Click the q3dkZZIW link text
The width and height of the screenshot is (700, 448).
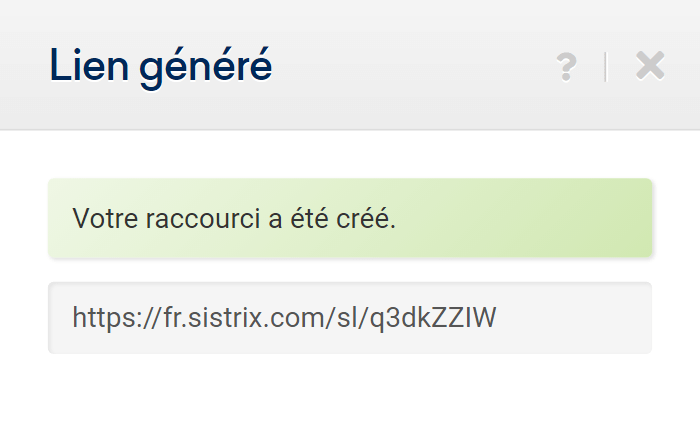(x=433, y=319)
